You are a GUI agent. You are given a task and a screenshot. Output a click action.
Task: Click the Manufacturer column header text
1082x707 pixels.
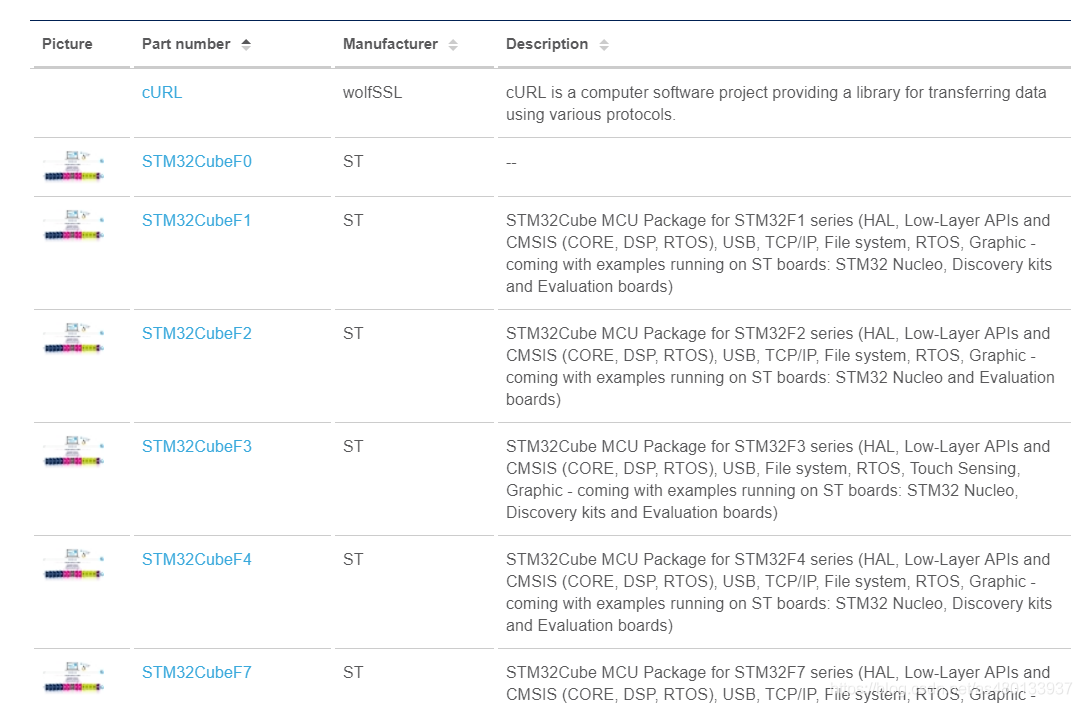click(390, 44)
